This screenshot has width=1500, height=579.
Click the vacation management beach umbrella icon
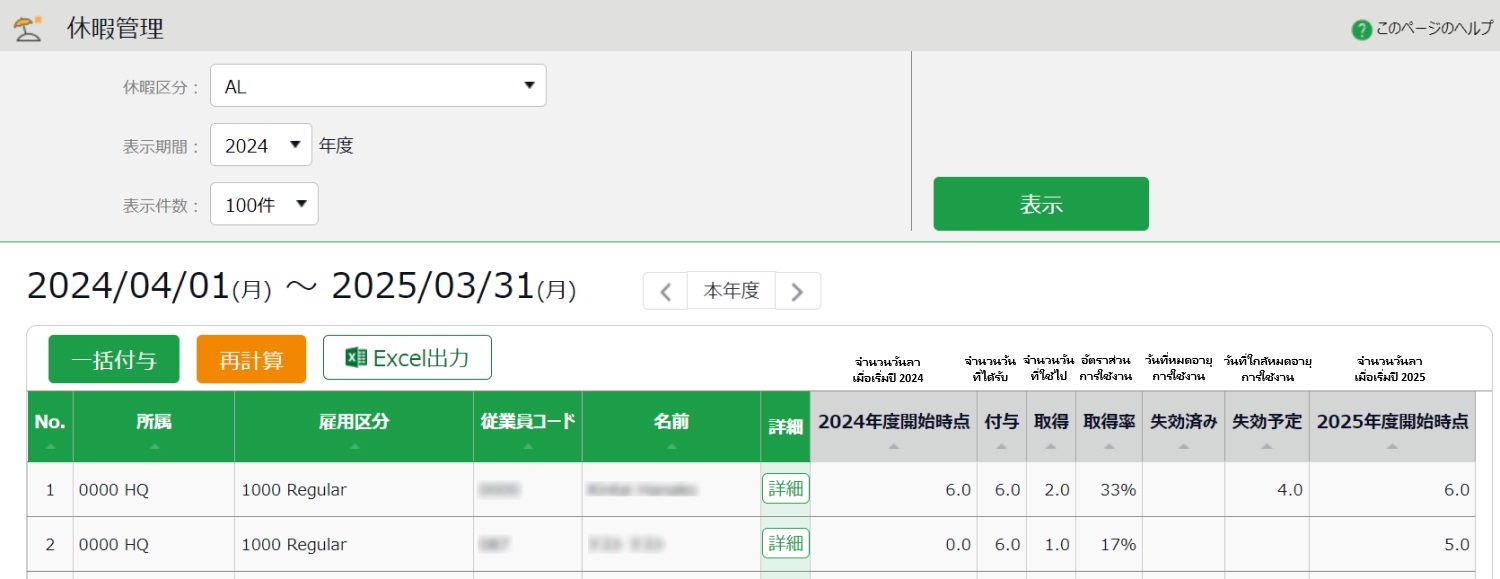click(28, 28)
